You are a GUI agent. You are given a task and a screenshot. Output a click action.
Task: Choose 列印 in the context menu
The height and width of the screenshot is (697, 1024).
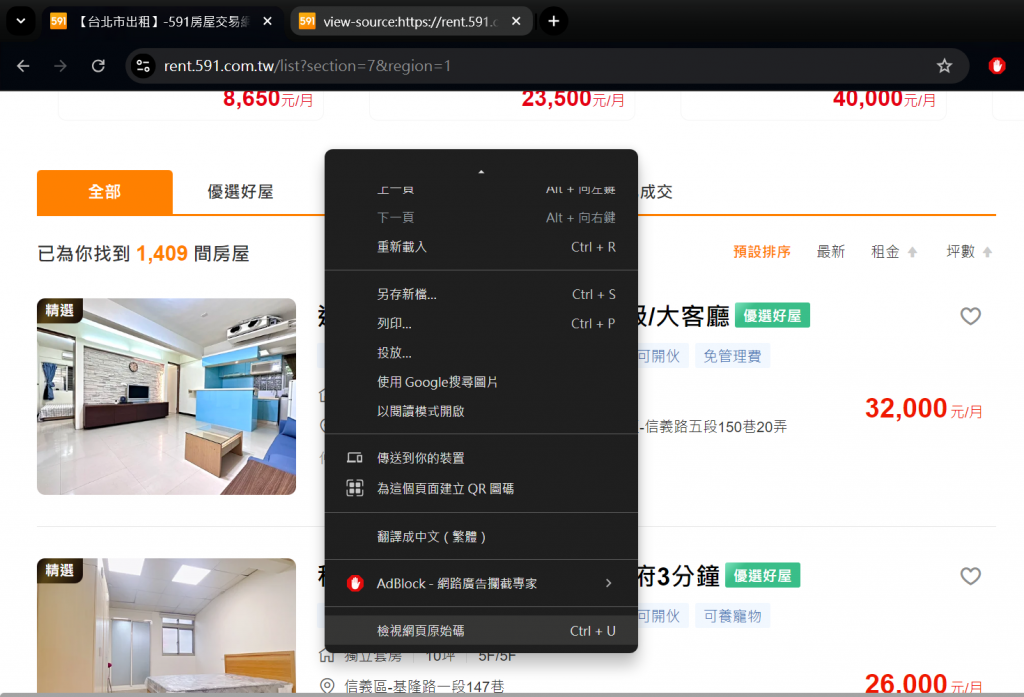(481, 324)
